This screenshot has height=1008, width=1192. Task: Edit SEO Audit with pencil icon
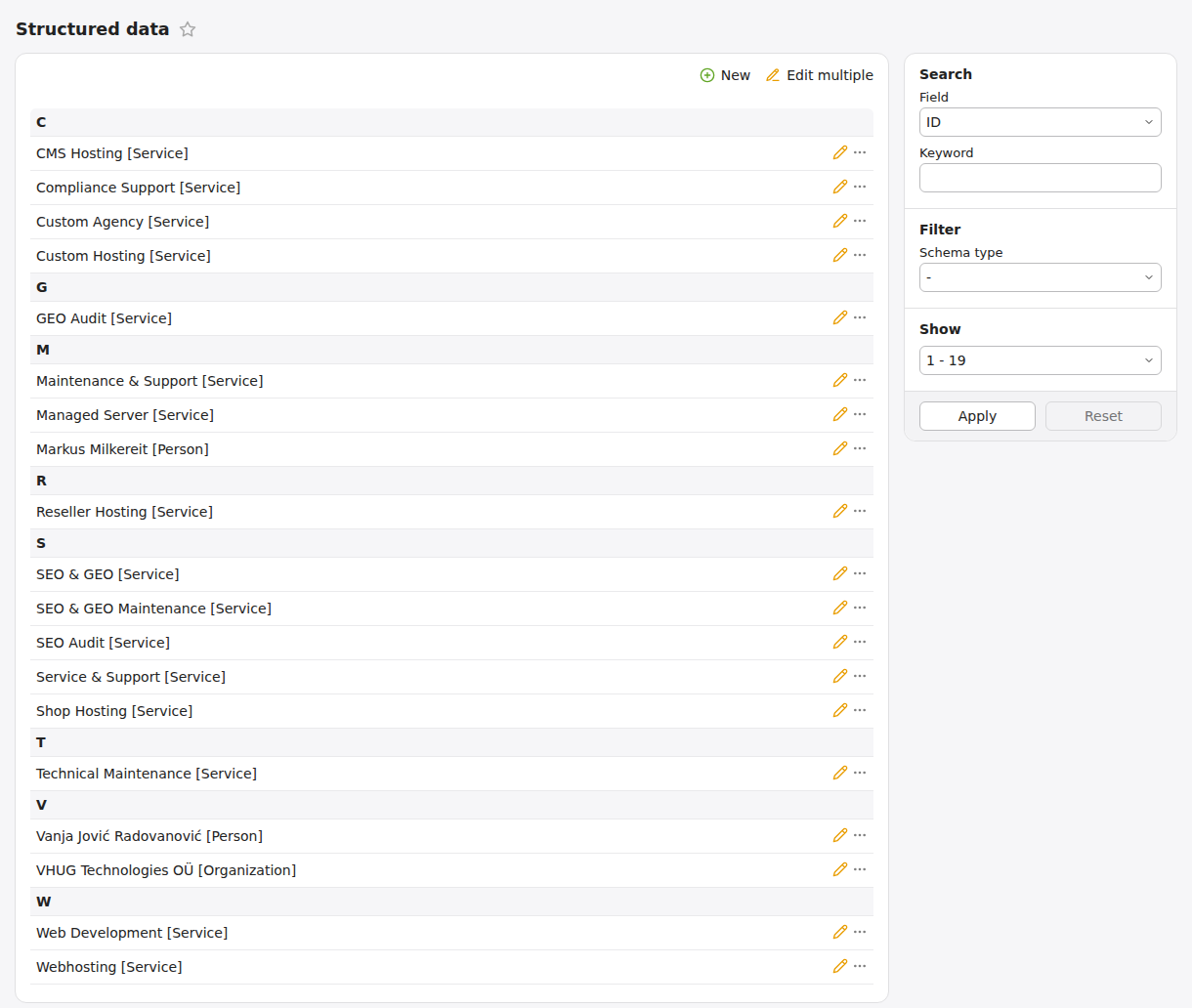840,642
